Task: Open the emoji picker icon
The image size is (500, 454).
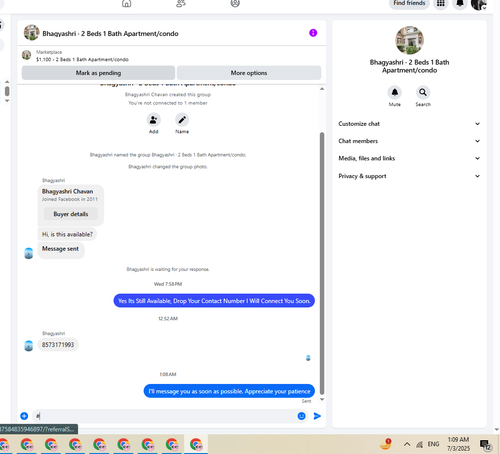Action: pos(301,416)
